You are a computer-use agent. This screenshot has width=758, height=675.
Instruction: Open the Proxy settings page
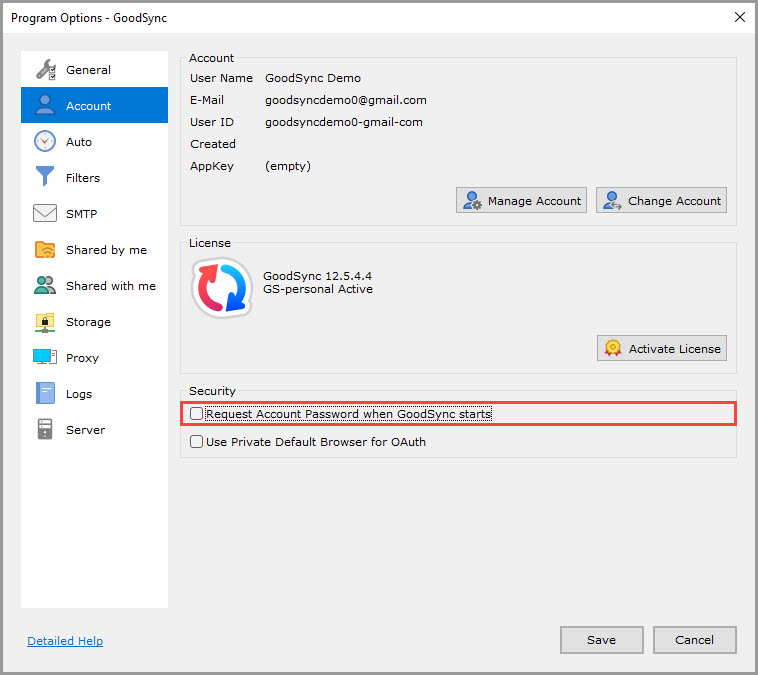(94, 357)
